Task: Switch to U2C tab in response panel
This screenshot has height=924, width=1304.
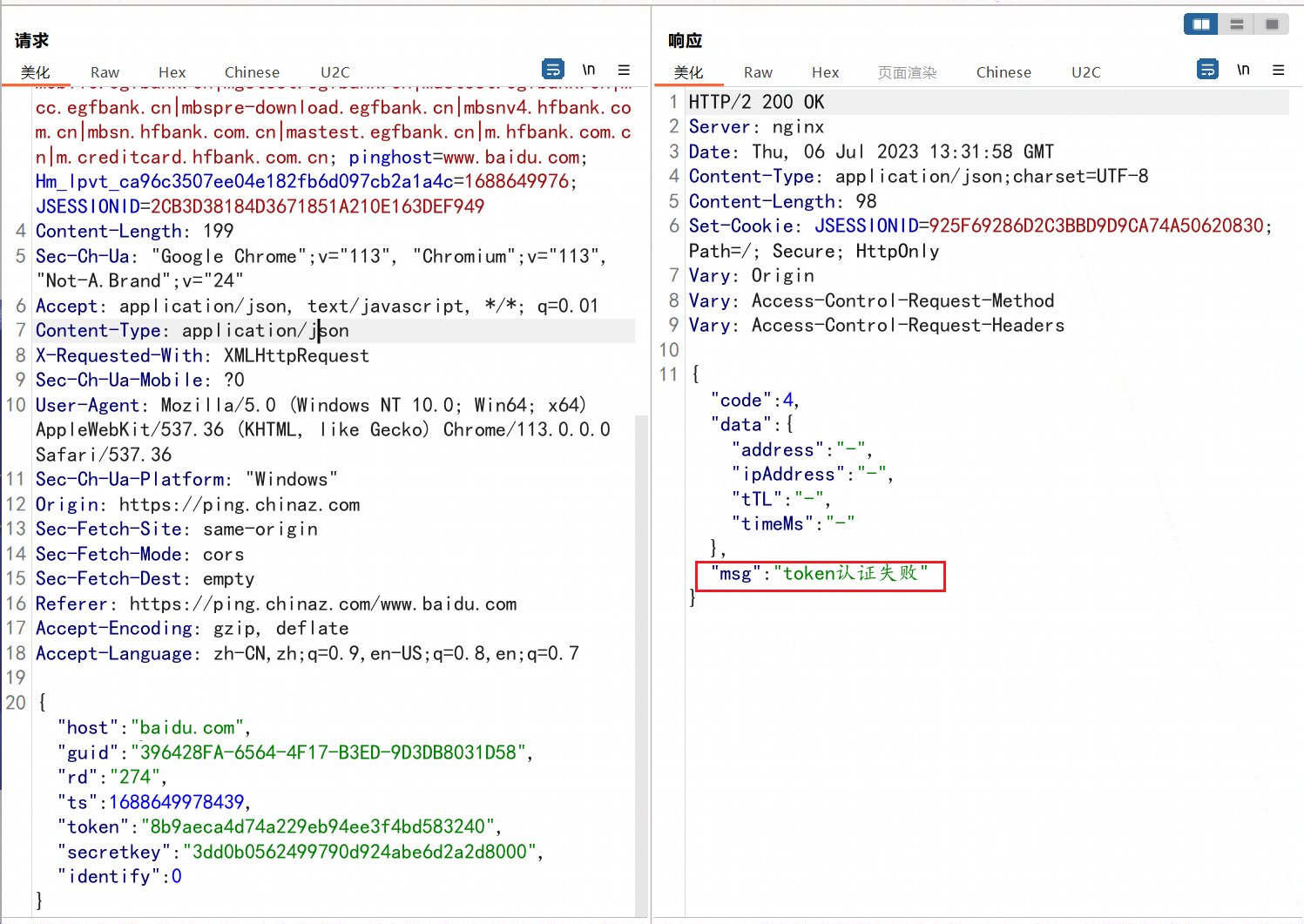Action: pyautogui.click(x=1086, y=72)
